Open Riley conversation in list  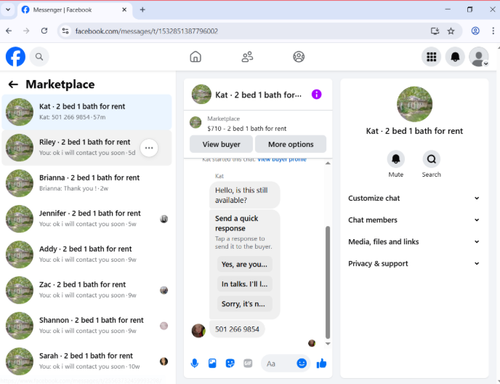tap(87, 148)
